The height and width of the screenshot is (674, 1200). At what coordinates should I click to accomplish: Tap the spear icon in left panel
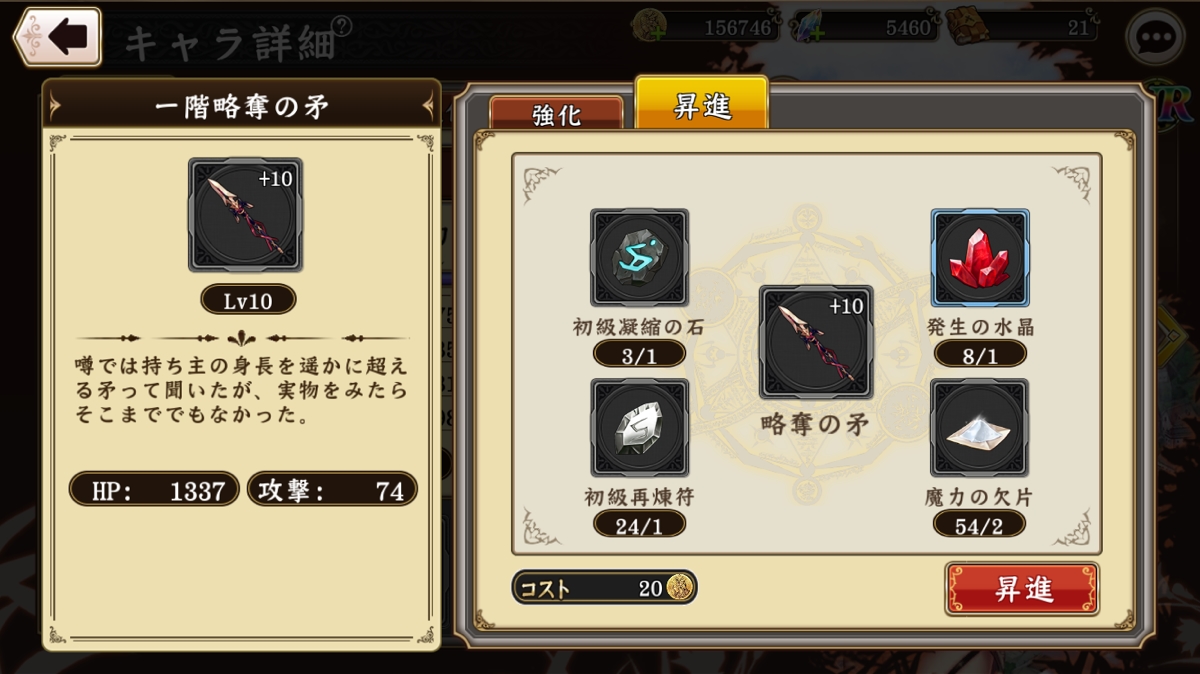pyautogui.click(x=245, y=215)
